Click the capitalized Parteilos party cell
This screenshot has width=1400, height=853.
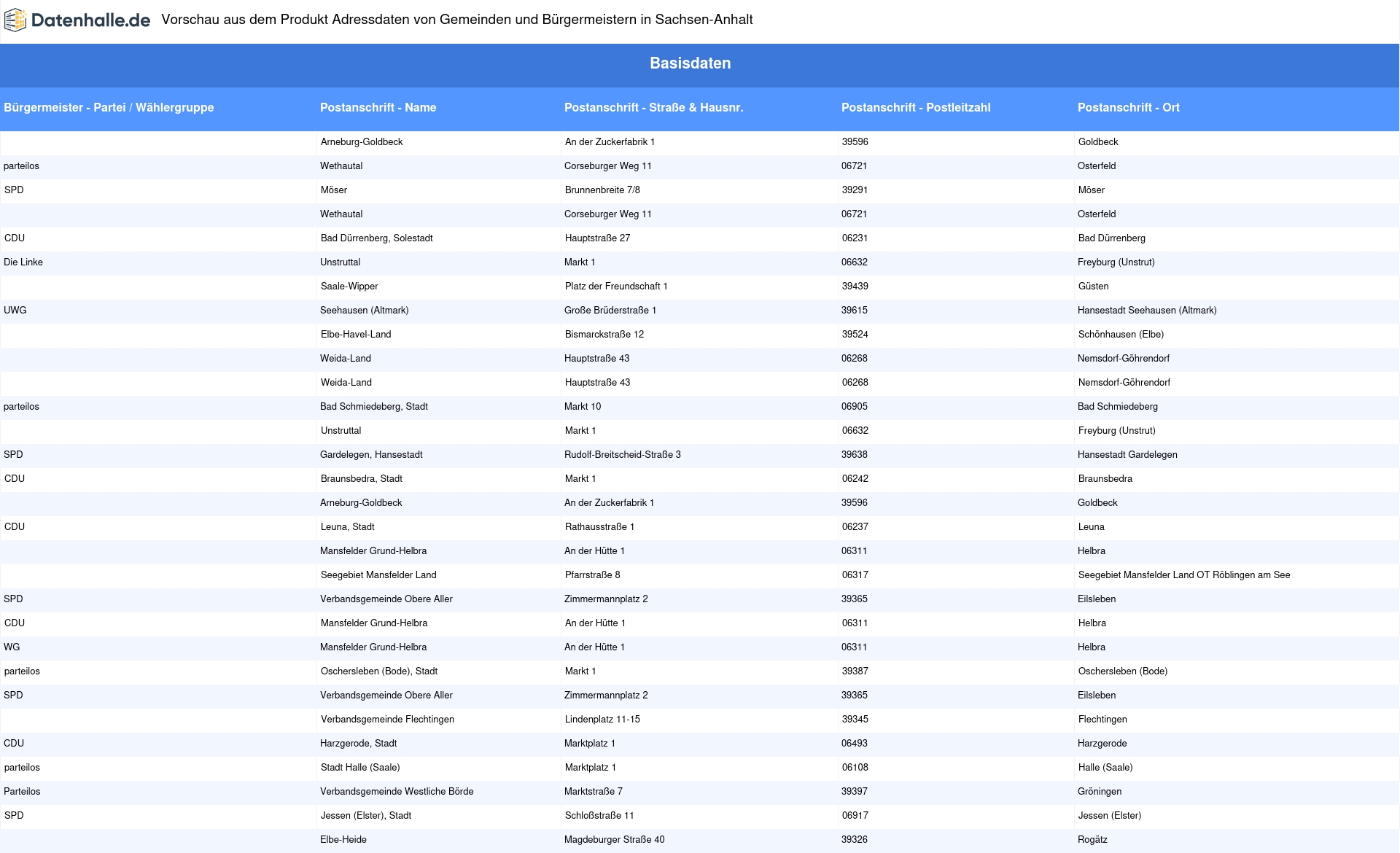point(22,792)
